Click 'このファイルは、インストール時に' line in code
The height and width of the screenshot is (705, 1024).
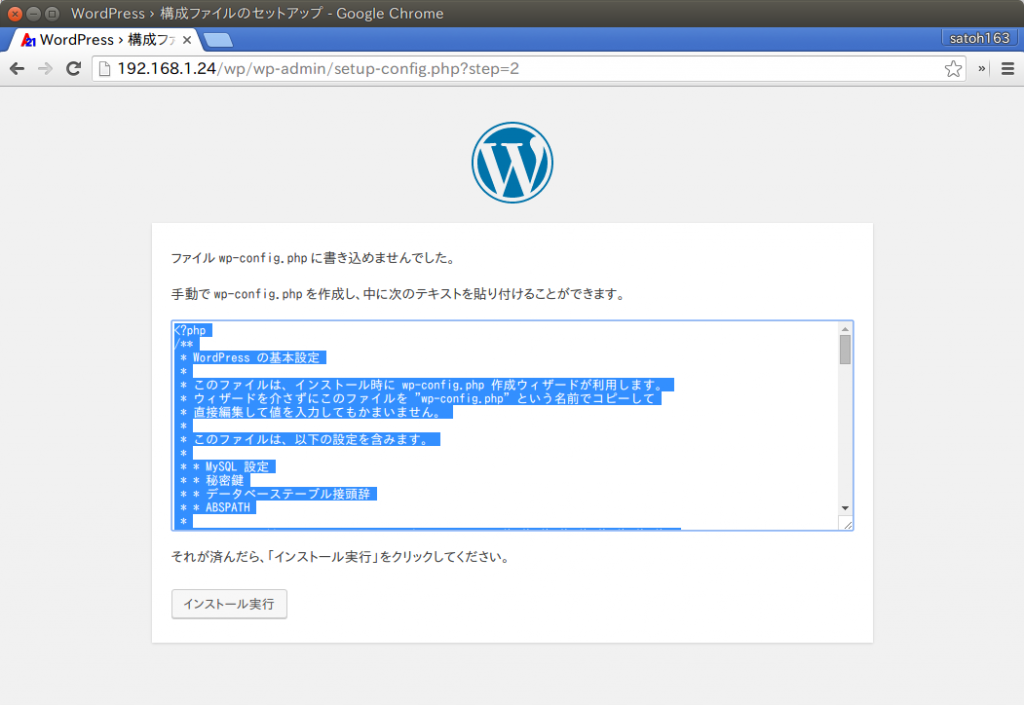[294, 385]
